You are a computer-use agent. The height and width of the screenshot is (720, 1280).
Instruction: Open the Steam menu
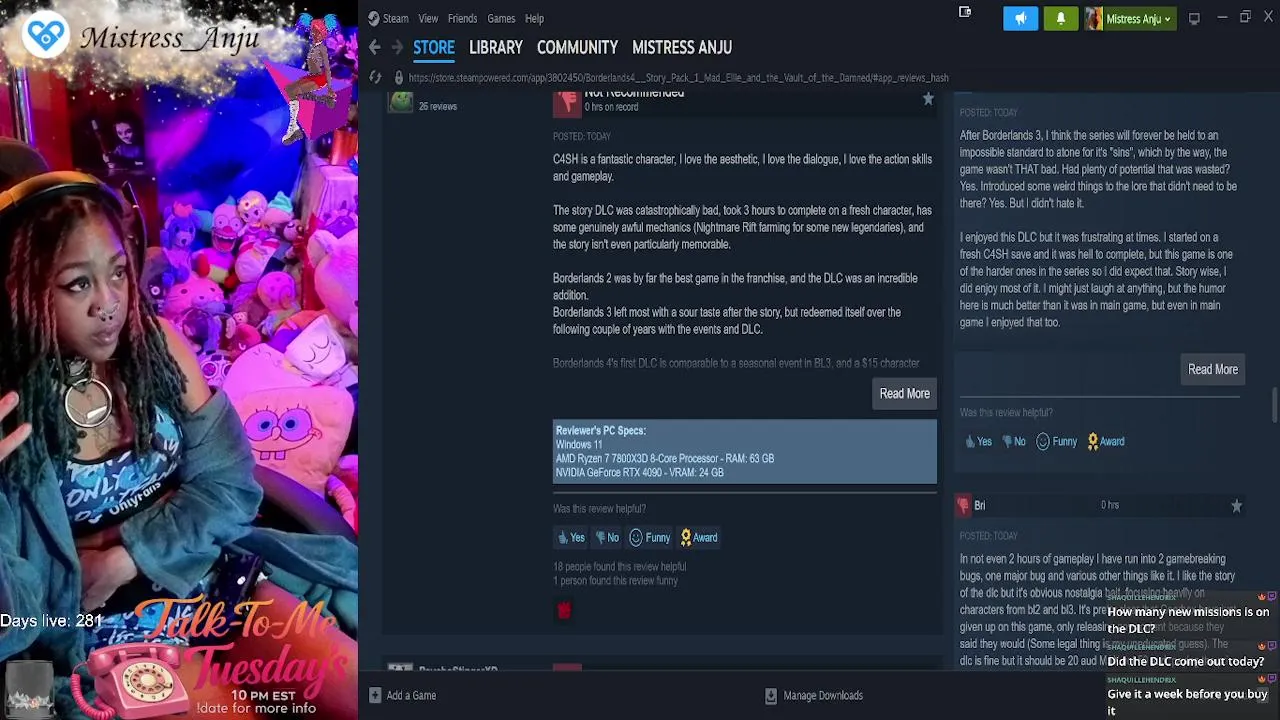395,18
